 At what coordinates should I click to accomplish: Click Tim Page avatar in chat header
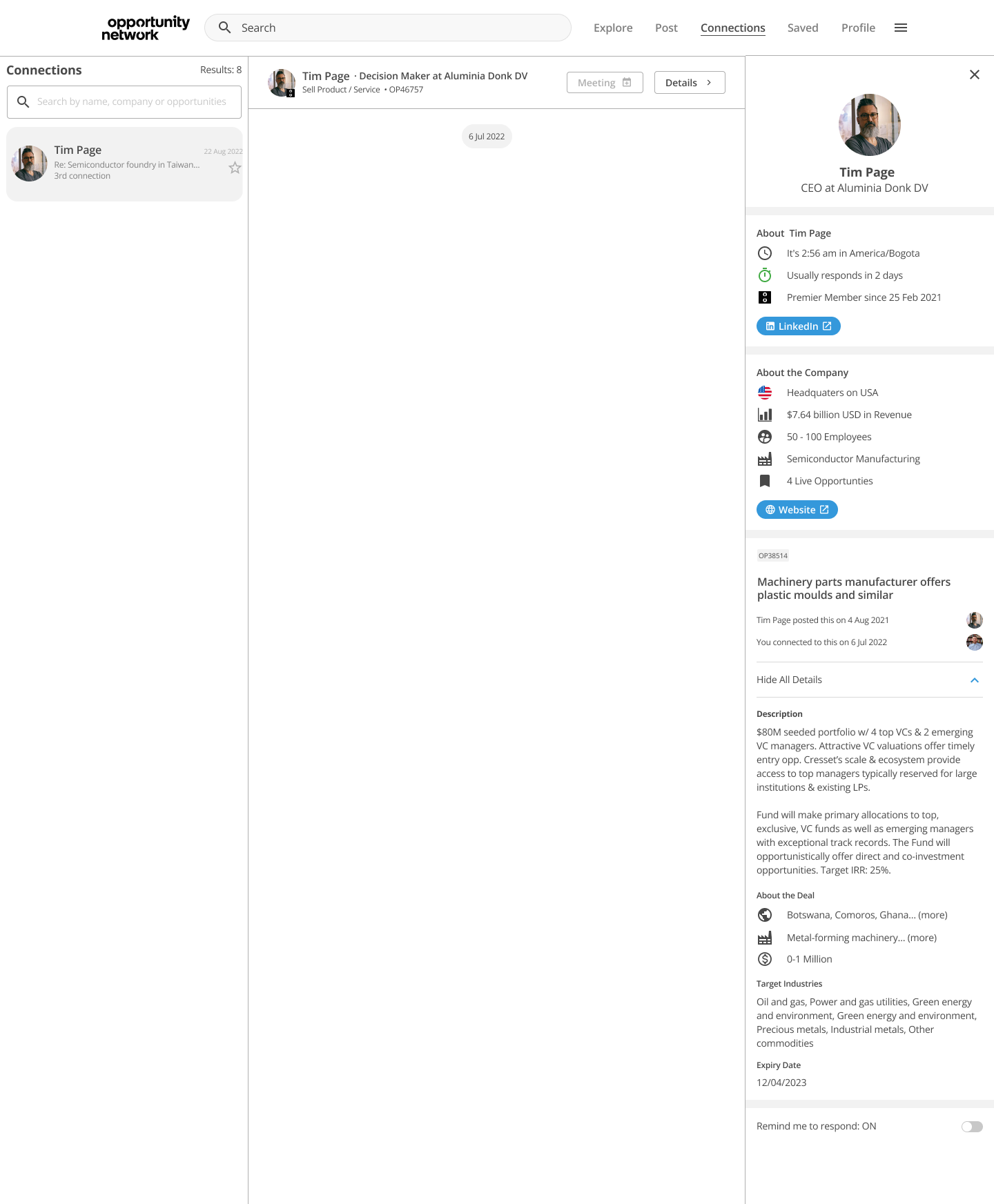coord(281,82)
